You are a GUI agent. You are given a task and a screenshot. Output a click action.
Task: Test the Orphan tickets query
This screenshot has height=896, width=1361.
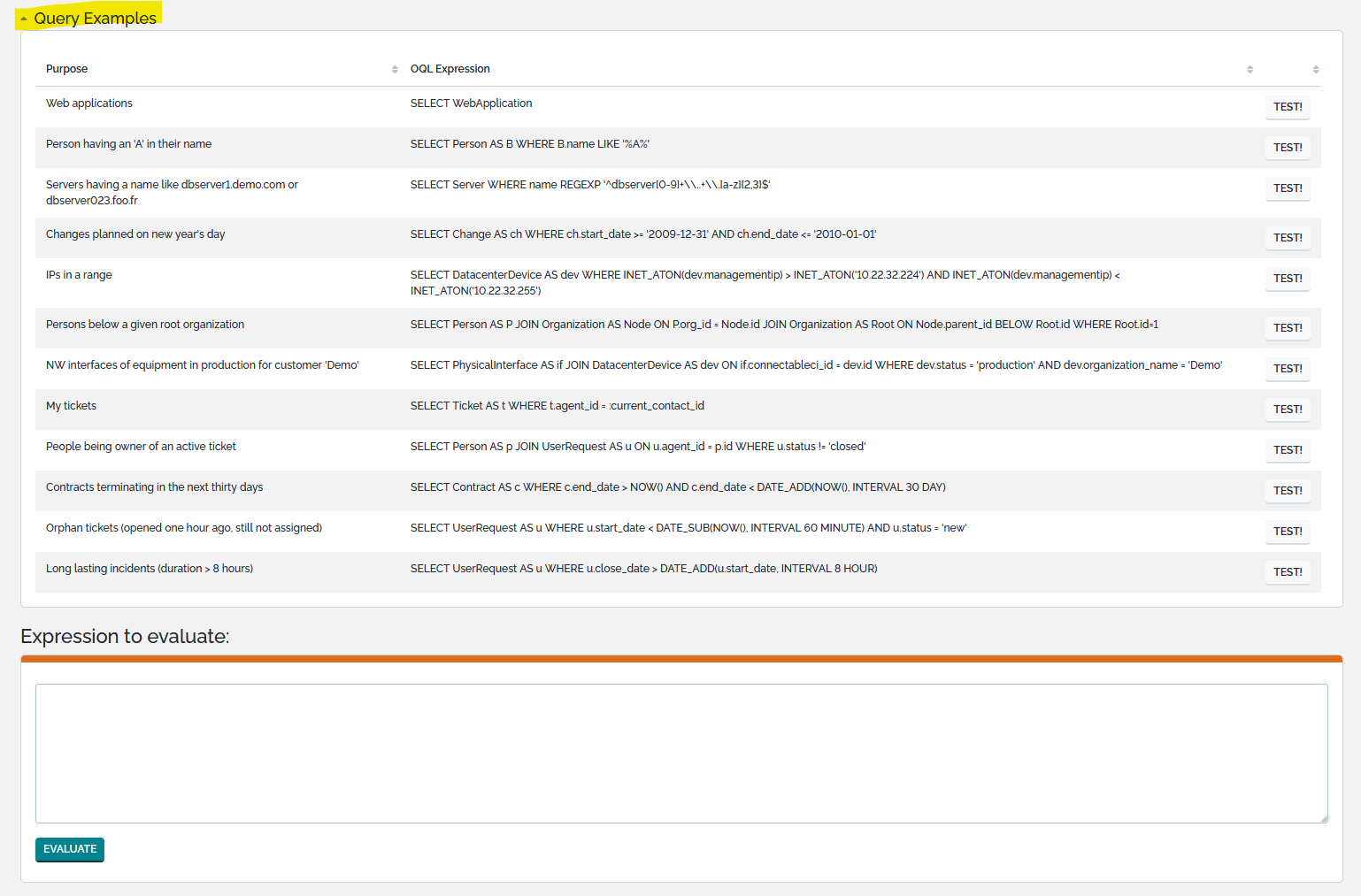tap(1287, 532)
